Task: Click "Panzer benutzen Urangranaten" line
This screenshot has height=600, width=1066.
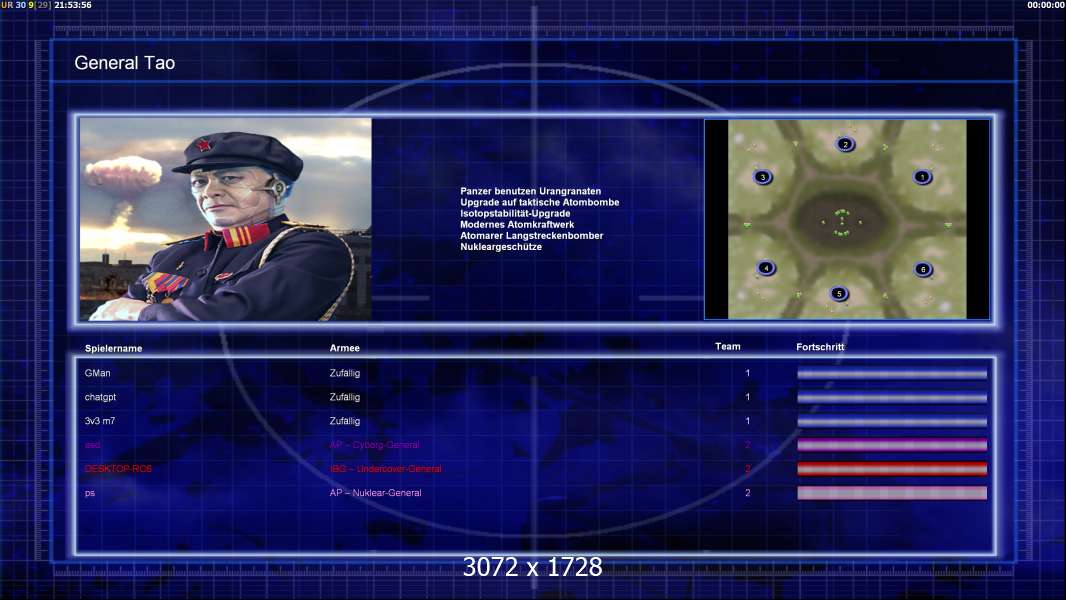Action: pos(530,192)
